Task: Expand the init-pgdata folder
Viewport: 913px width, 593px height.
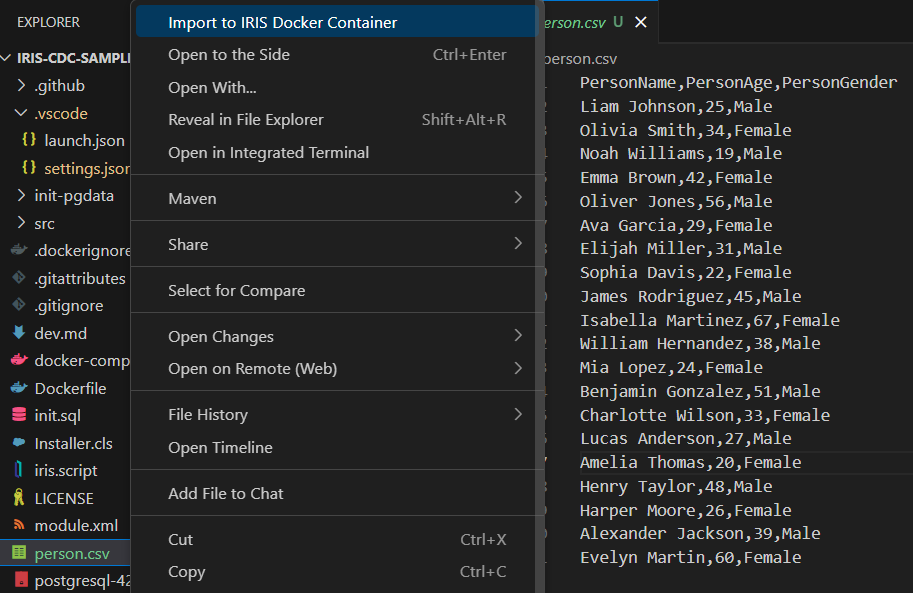Action: click(x=23, y=196)
